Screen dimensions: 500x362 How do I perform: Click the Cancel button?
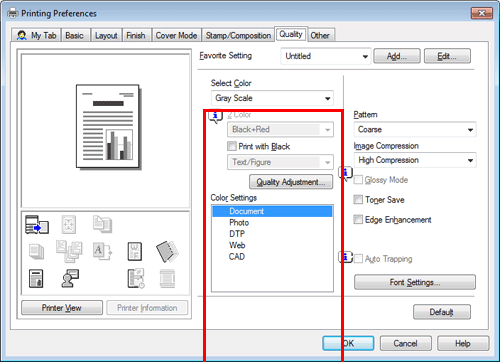[x=406, y=343]
